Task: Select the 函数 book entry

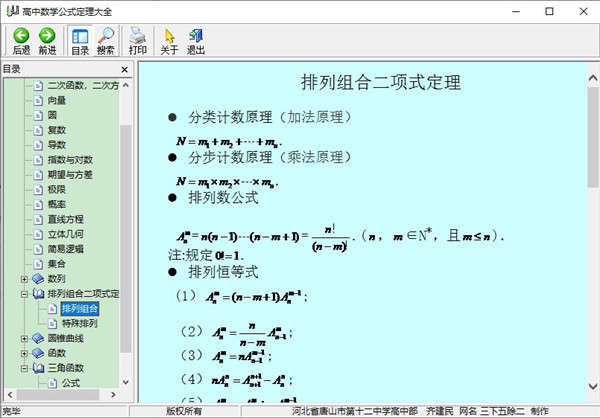Action: point(57,353)
